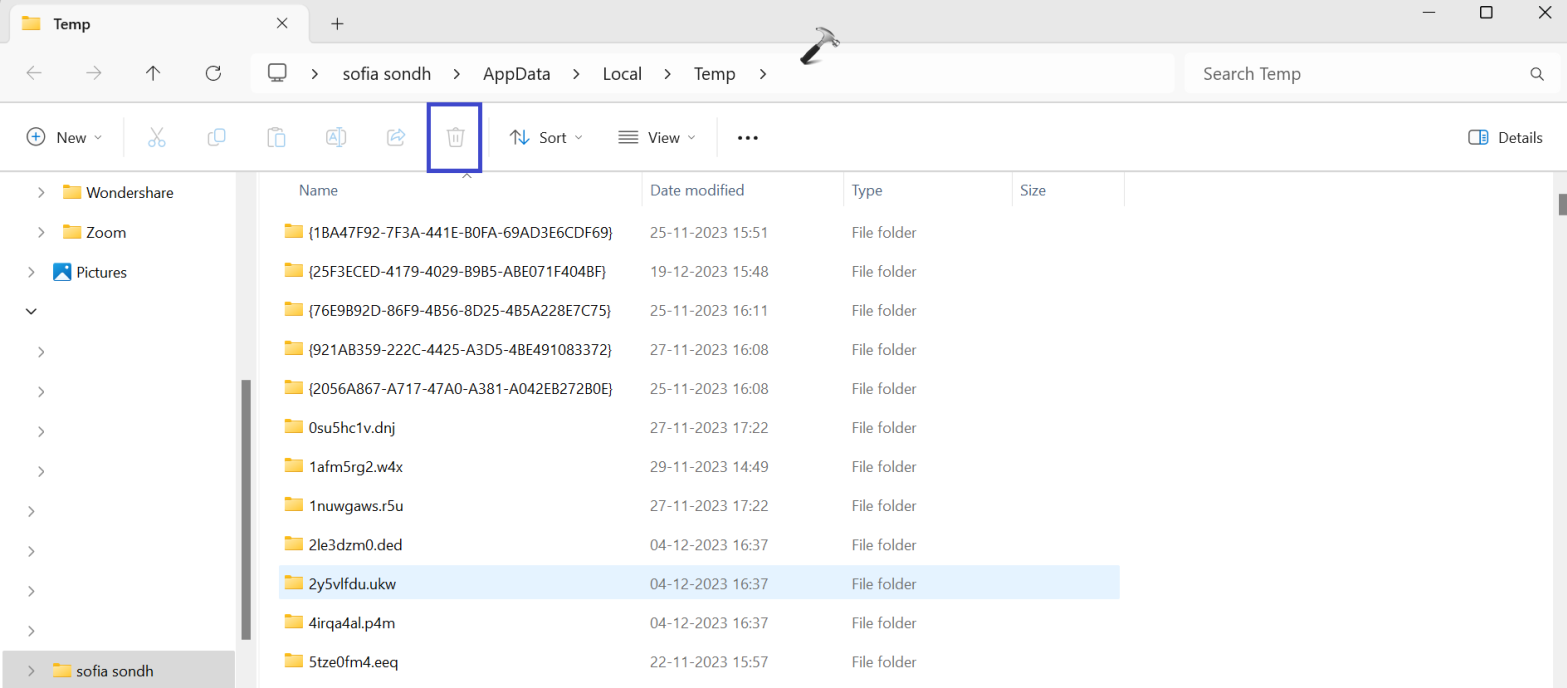
Task: Open the Share icon on the toolbar
Action: 395,137
